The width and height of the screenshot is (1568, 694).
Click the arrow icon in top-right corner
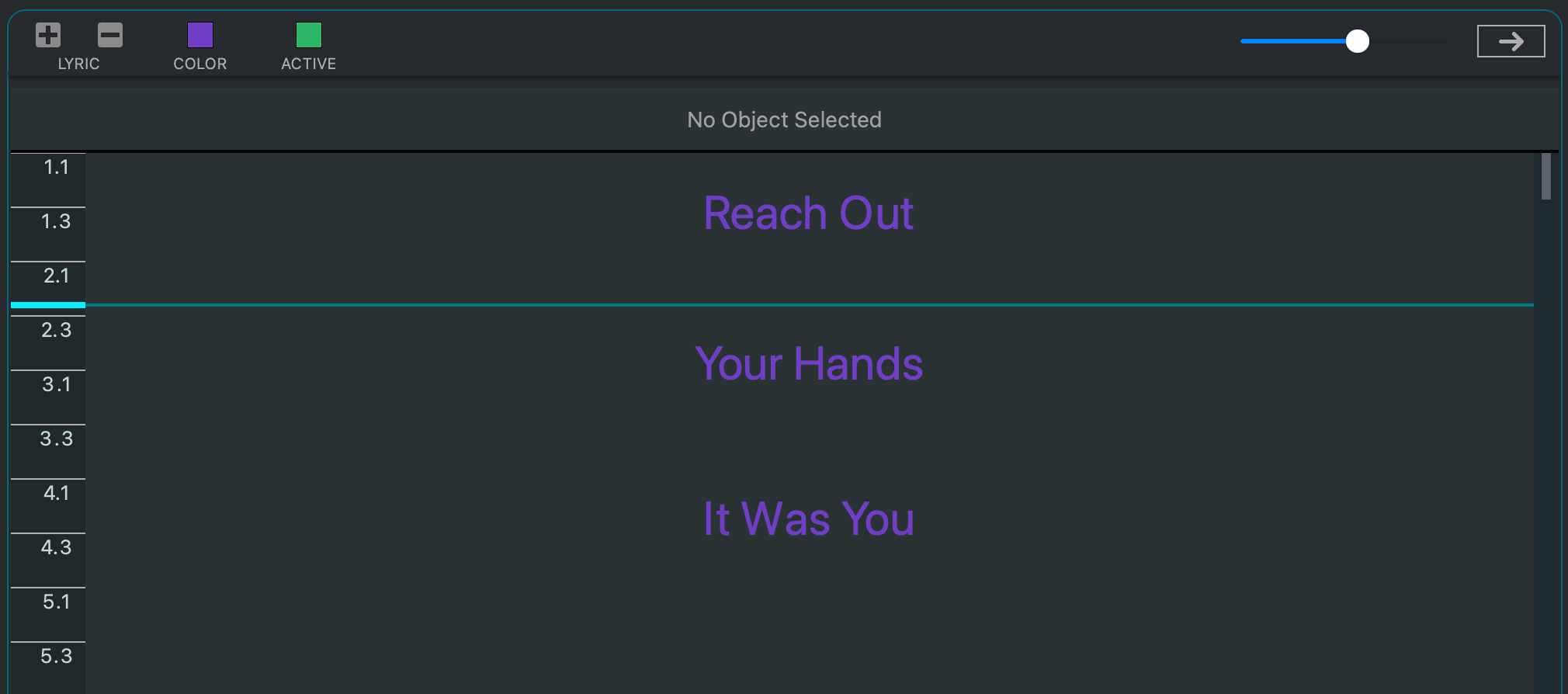(x=1510, y=40)
